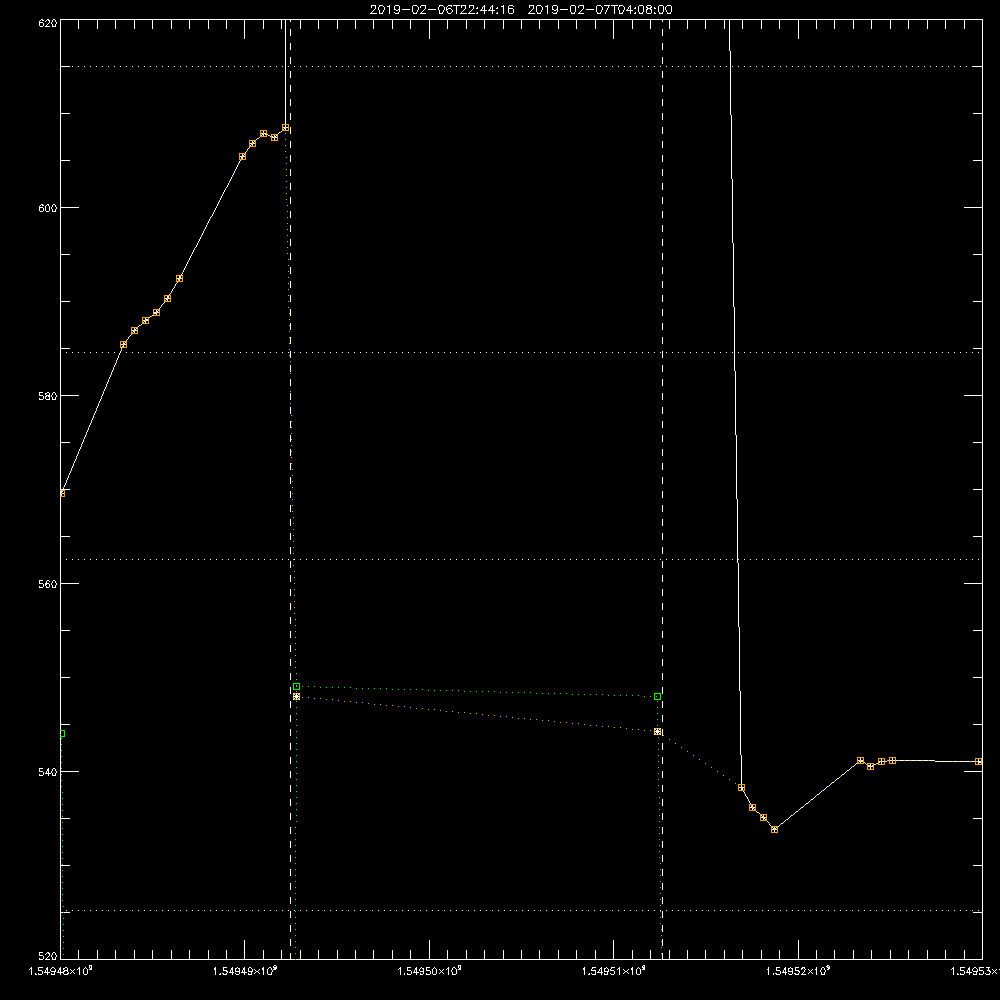Screen dimensions: 1000x1000
Task: Click the 620 y-axis label
Action: [x=48, y=23]
